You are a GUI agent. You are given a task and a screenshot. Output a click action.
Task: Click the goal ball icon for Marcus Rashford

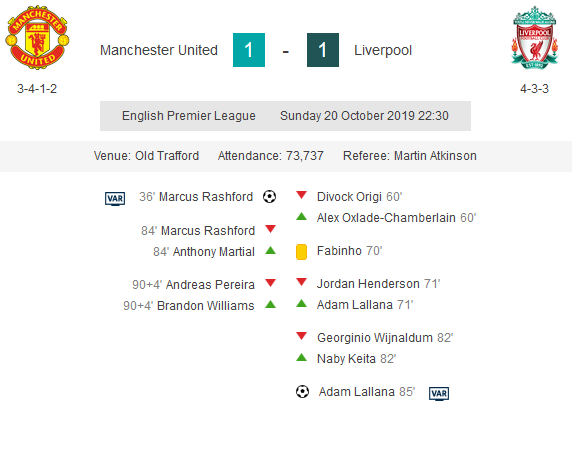(269, 197)
